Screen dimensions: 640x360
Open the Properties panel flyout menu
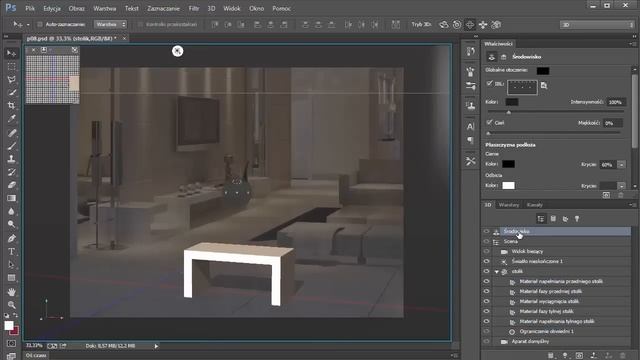pyautogui.click(x=632, y=44)
